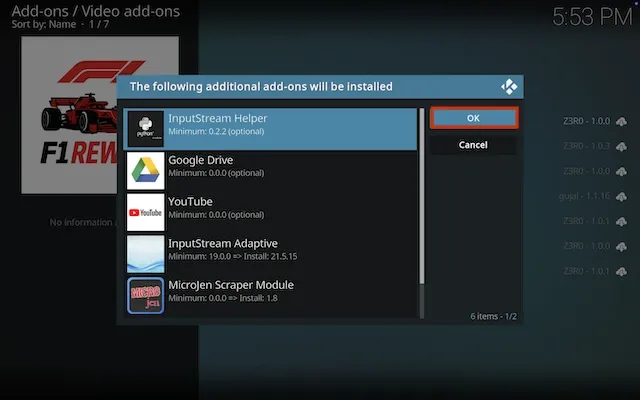Select the InputStream Adaptive row

(270, 254)
